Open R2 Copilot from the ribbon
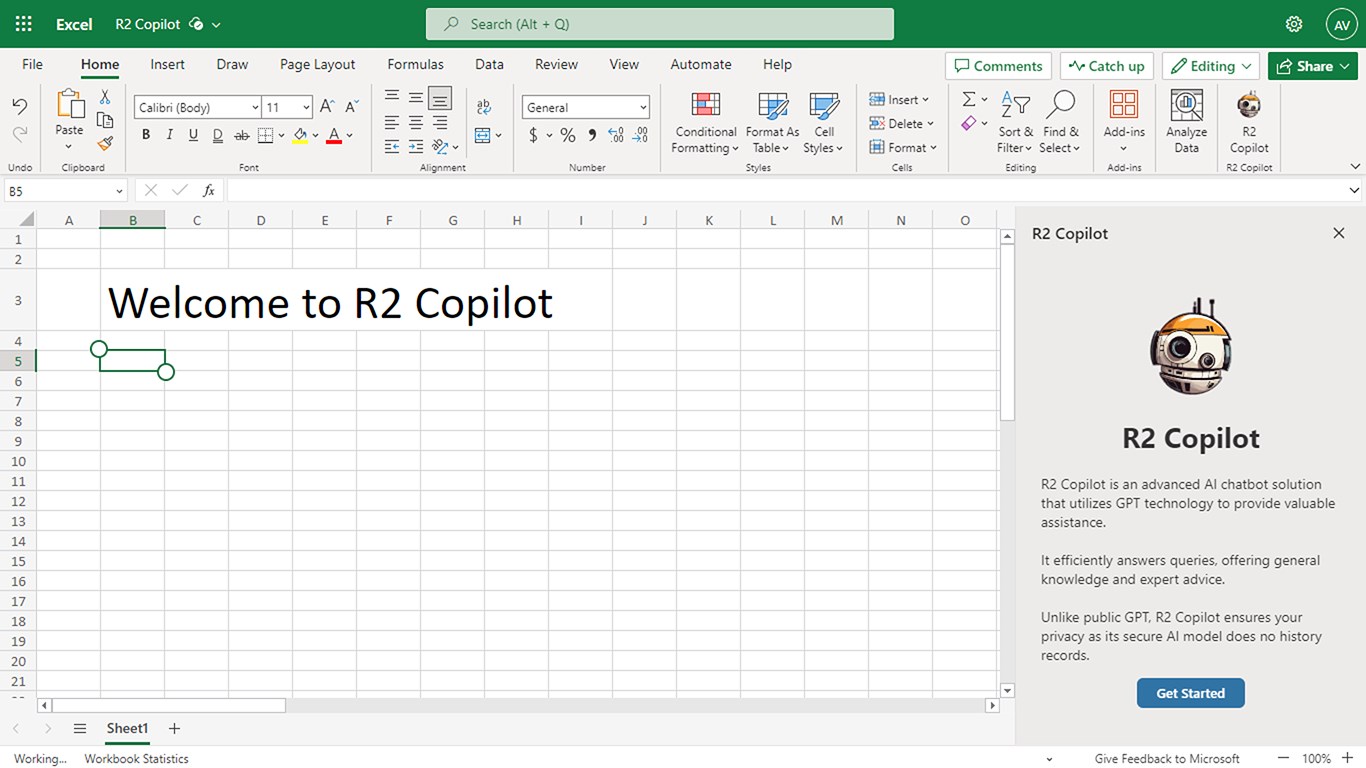1366x768 pixels. click(x=1249, y=121)
